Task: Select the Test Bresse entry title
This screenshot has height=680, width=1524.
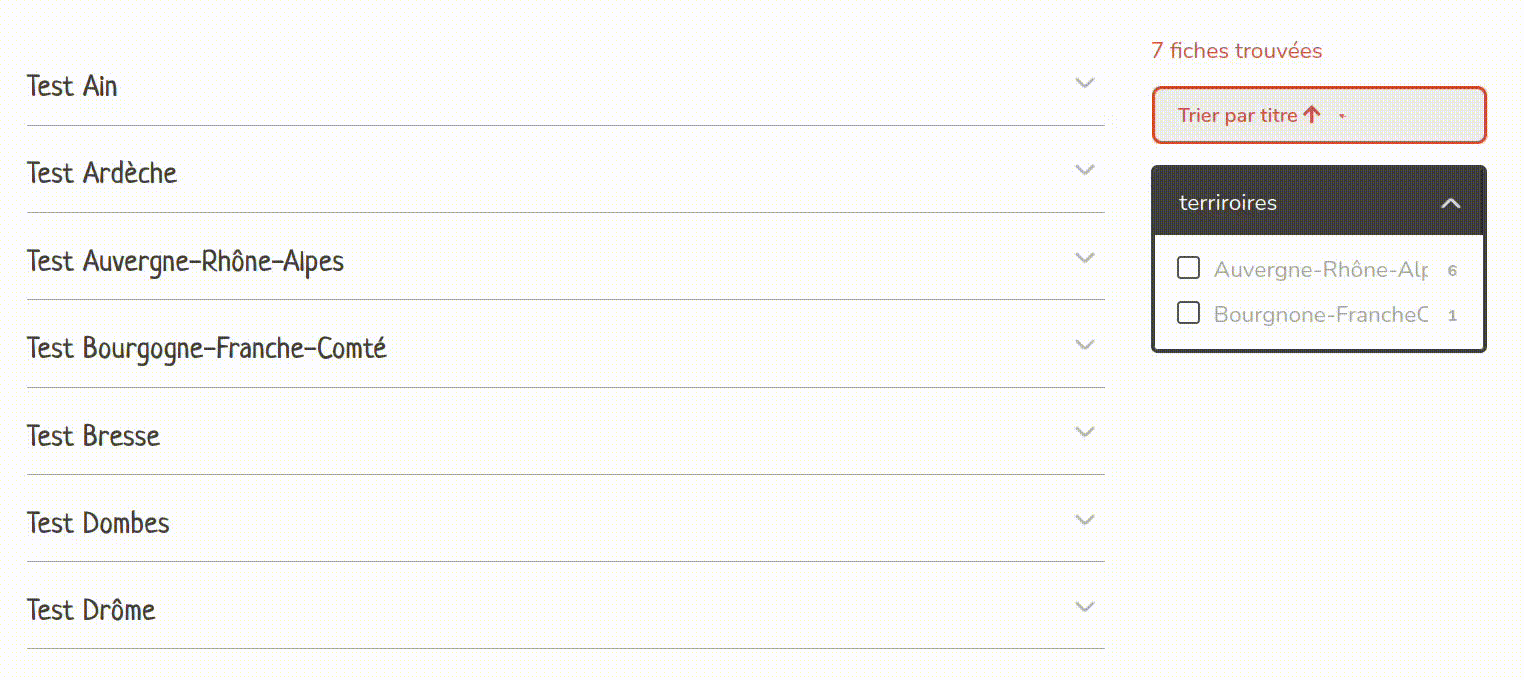Action: (x=93, y=436)
